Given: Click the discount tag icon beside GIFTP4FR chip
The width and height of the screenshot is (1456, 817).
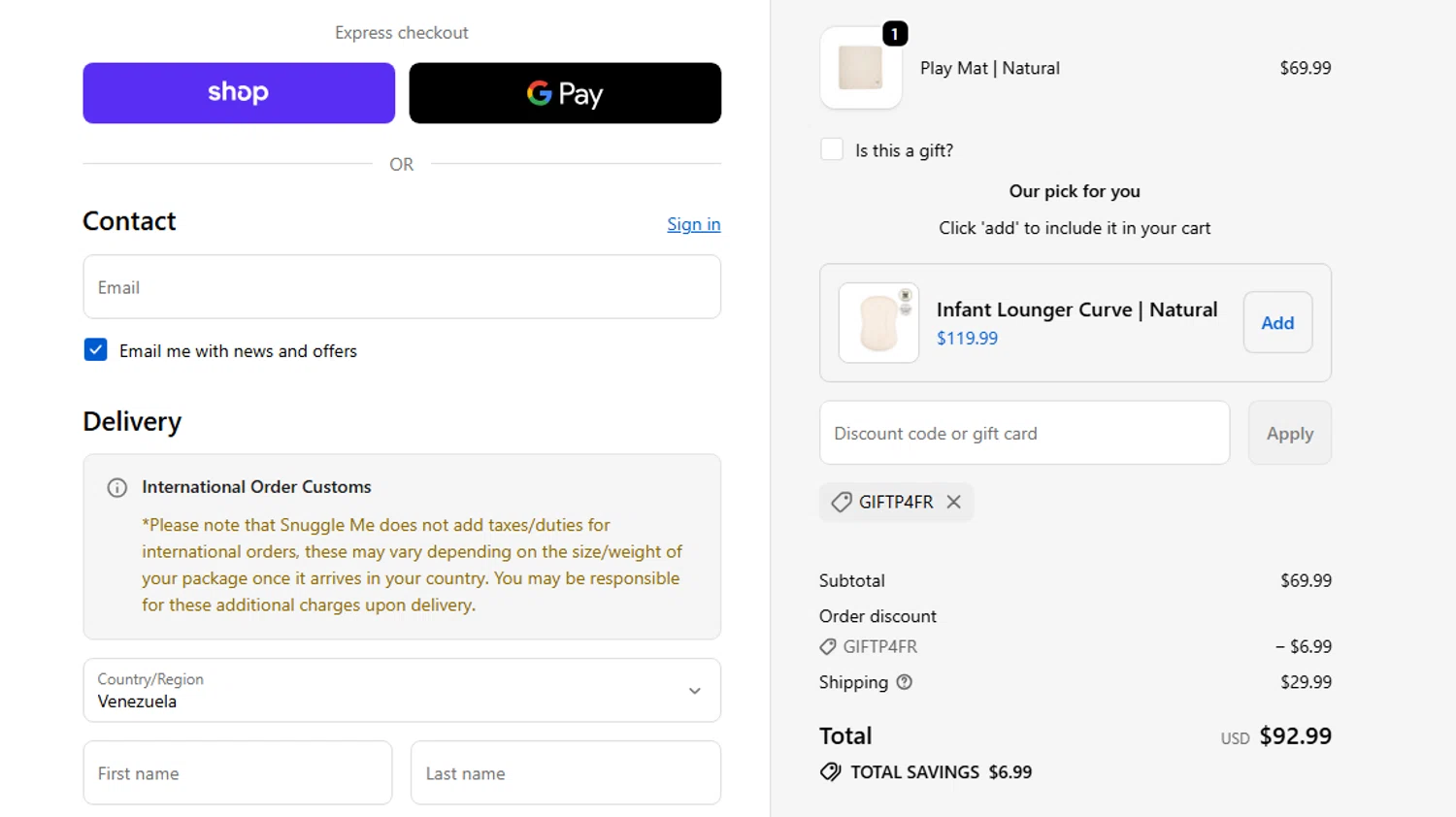Looking at the screenshot, I should coord(842,502).
